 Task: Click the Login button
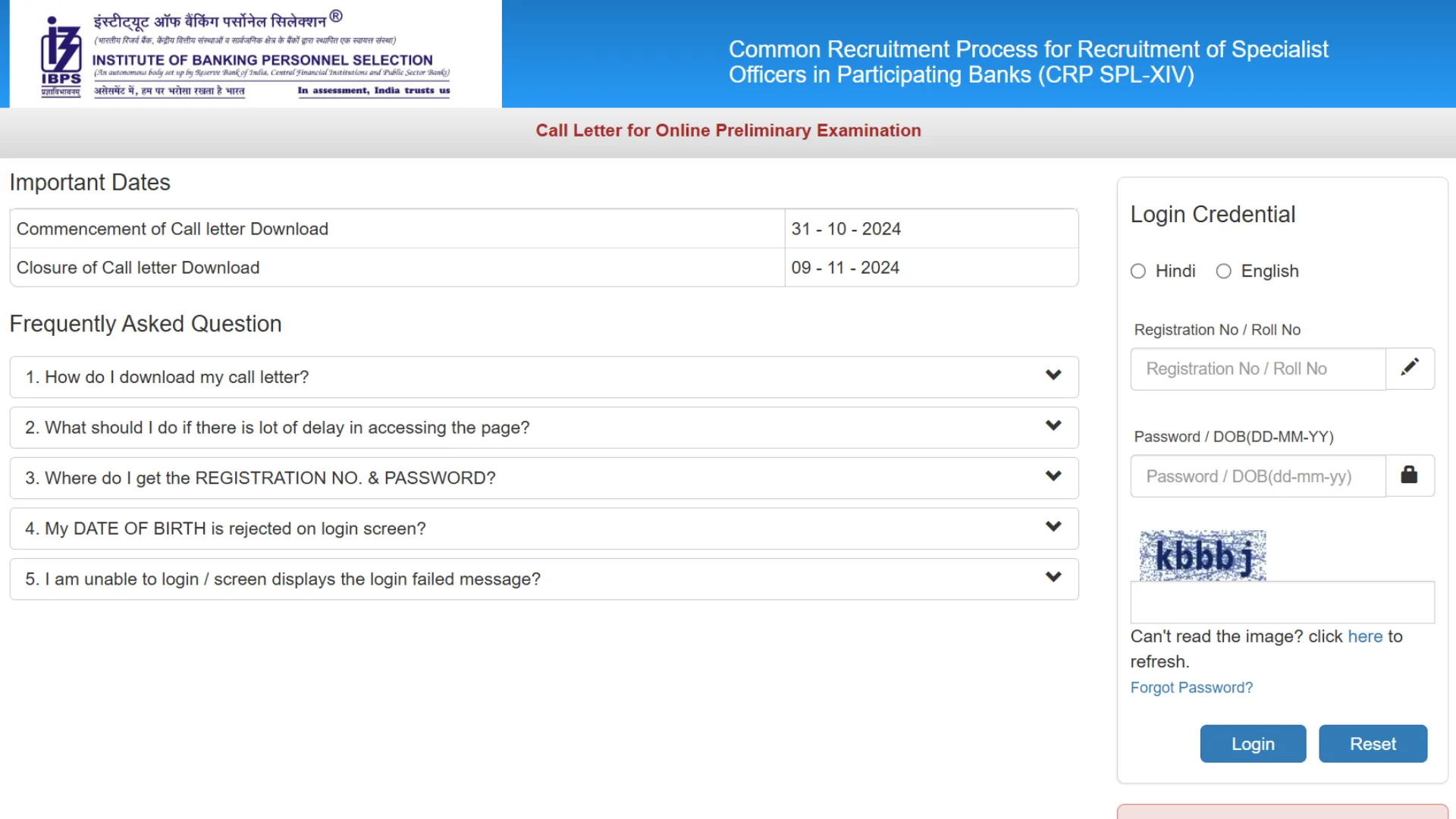pyautogui.click(x=1253, y=744)
